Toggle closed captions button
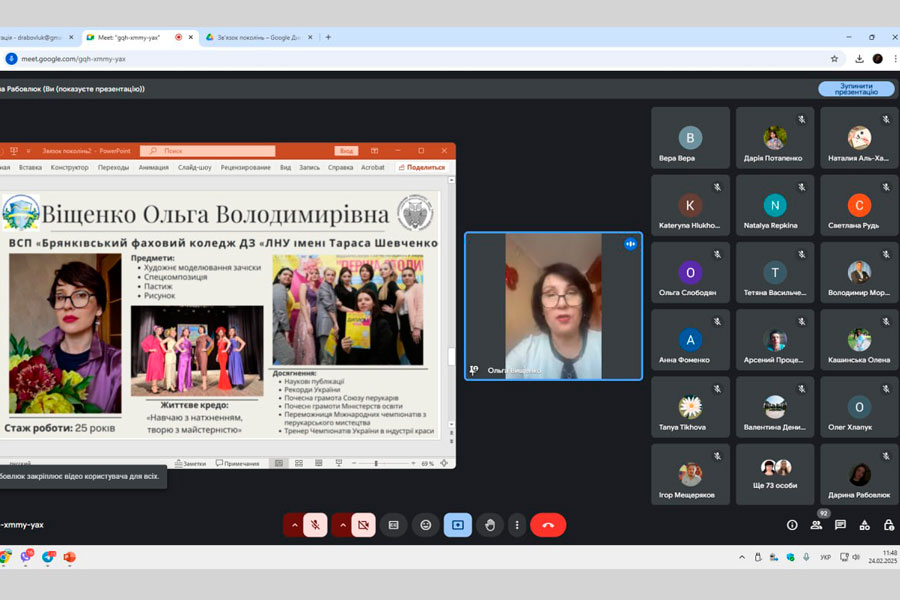 [x=394, y=525]
